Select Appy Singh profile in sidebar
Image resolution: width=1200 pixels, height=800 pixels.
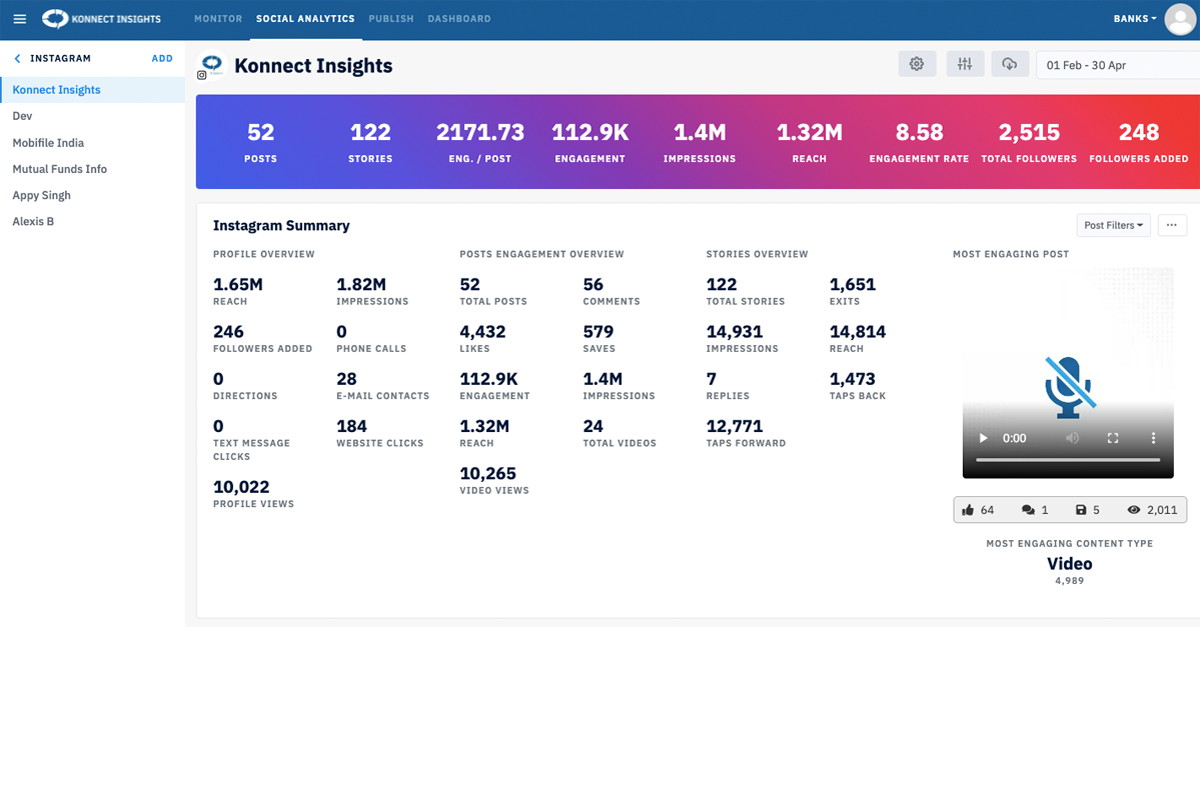92,195
